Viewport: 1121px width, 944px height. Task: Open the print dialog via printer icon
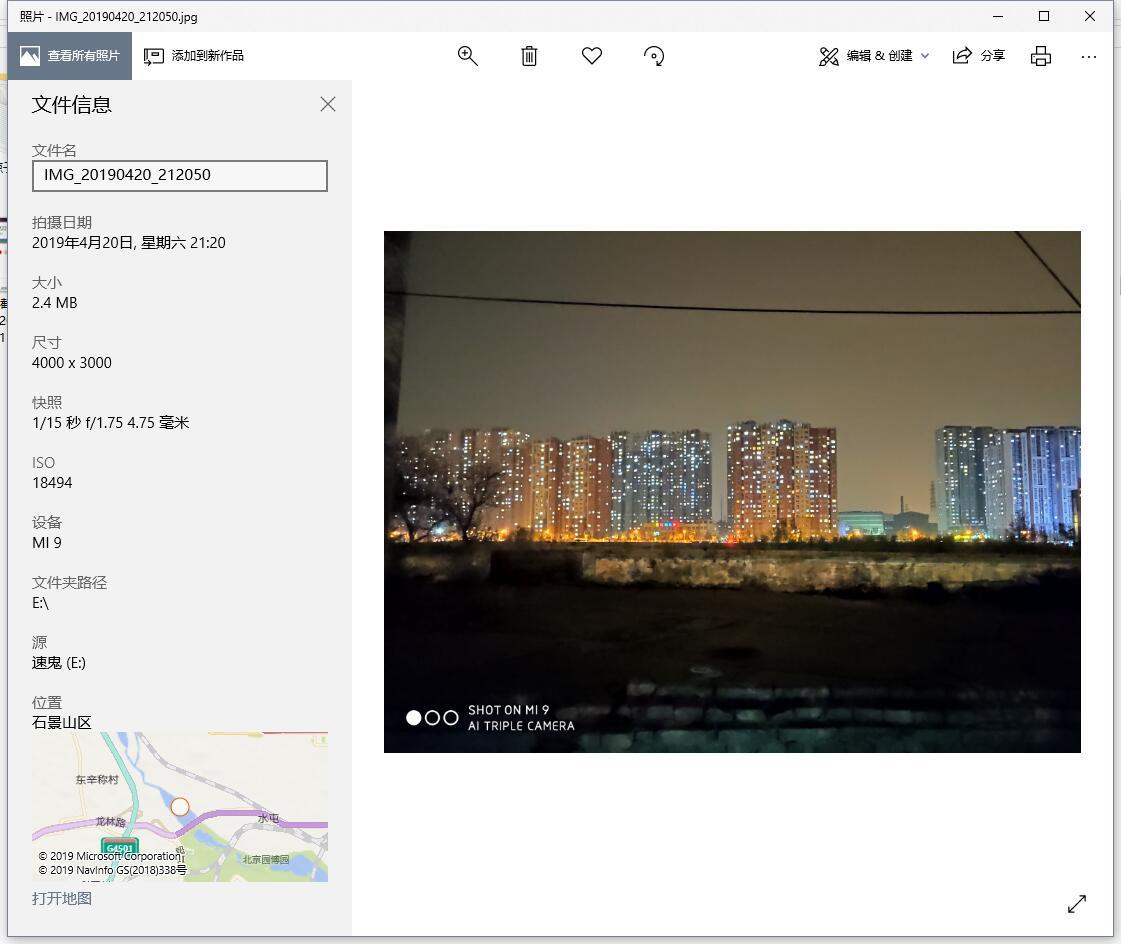click(x=1041, y=56)
